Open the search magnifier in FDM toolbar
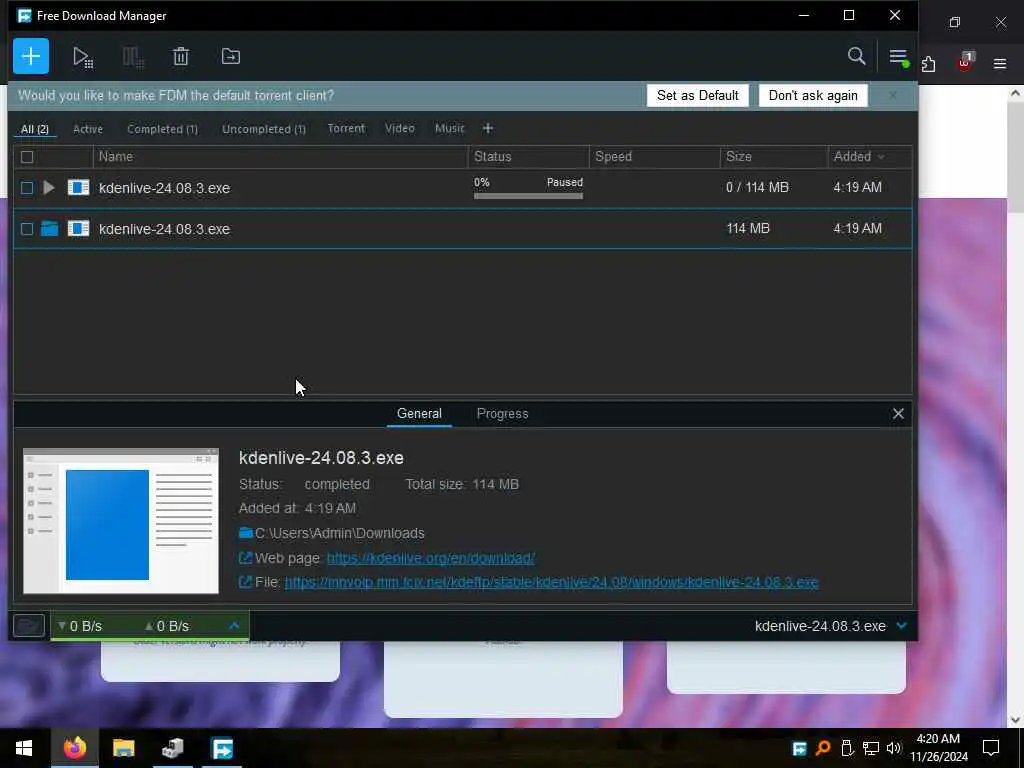Screen dimensions: 1024x768 856,56
